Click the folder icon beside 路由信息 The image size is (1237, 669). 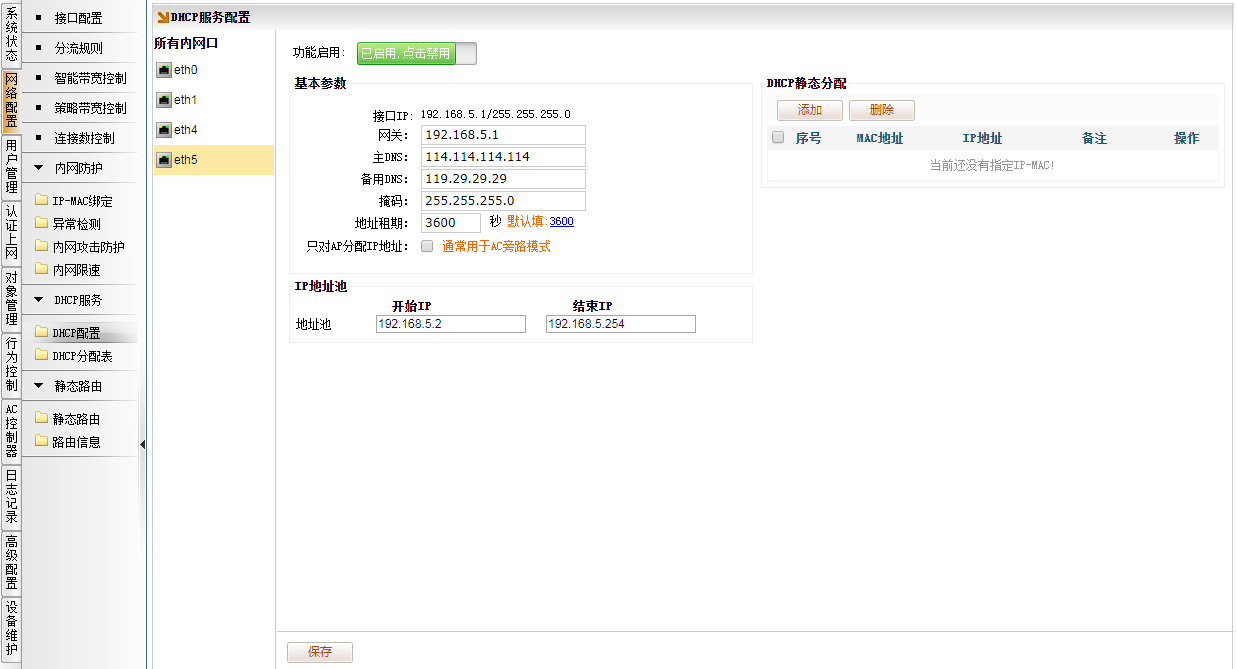click(41, 441)
